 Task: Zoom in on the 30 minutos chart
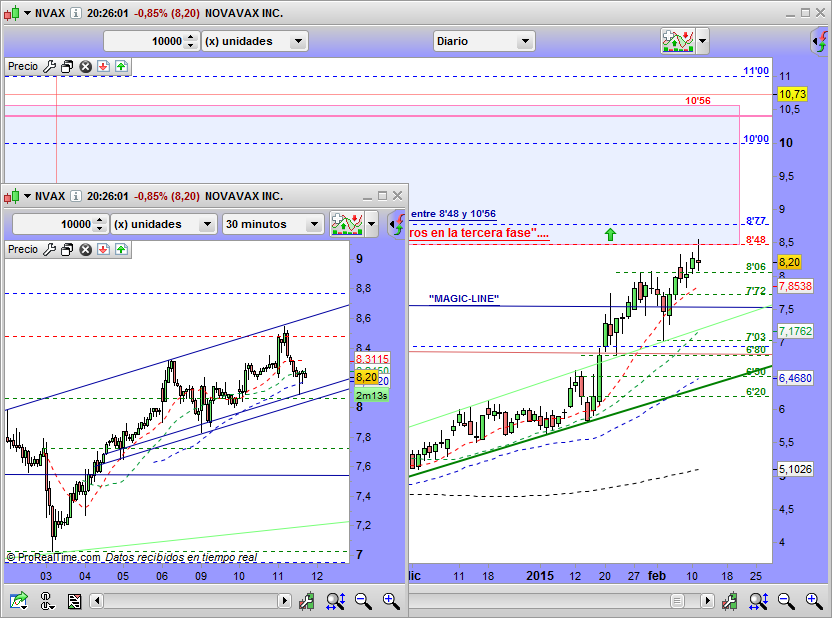[391, 601]
